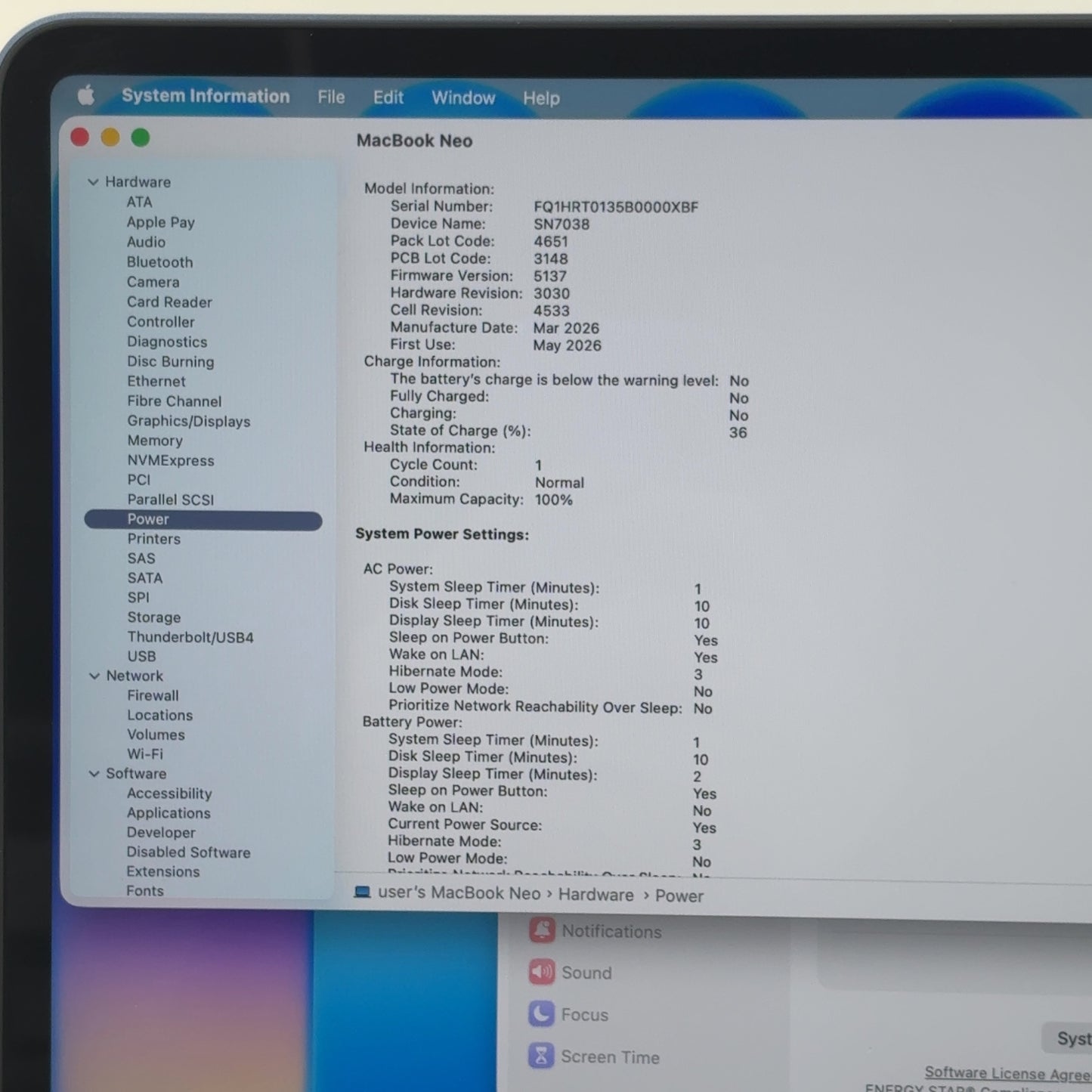The height and width of the screenshot is (1092, 1092).
Task: Select Printers in the sidebar
Action: click(x=153, y=539)
